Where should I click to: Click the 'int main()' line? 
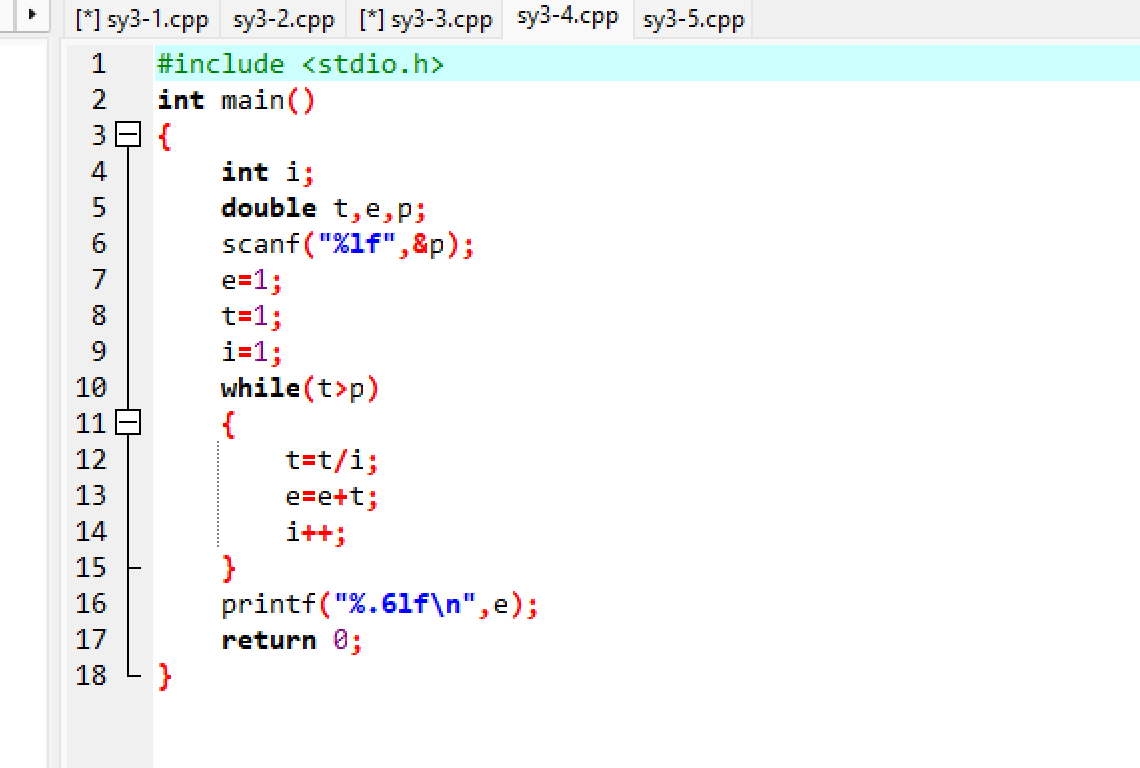click(236, 100)
